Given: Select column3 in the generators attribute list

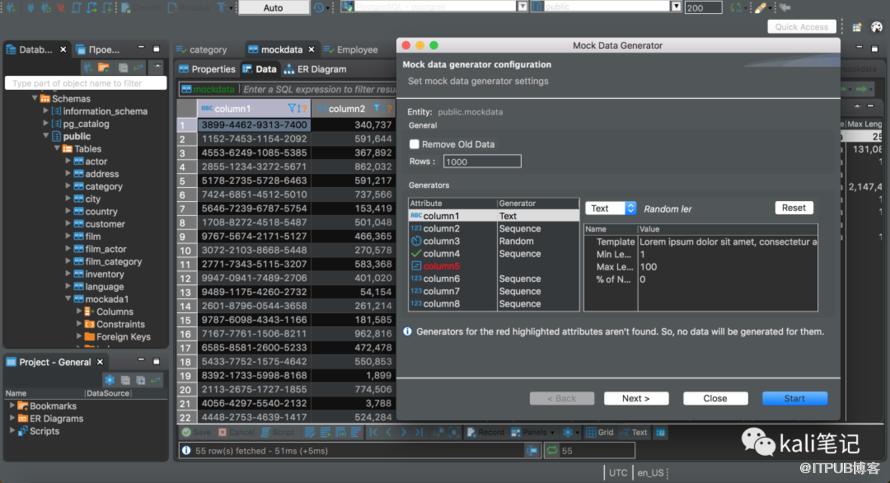Looking at the screenshot, I should [441, 241].
